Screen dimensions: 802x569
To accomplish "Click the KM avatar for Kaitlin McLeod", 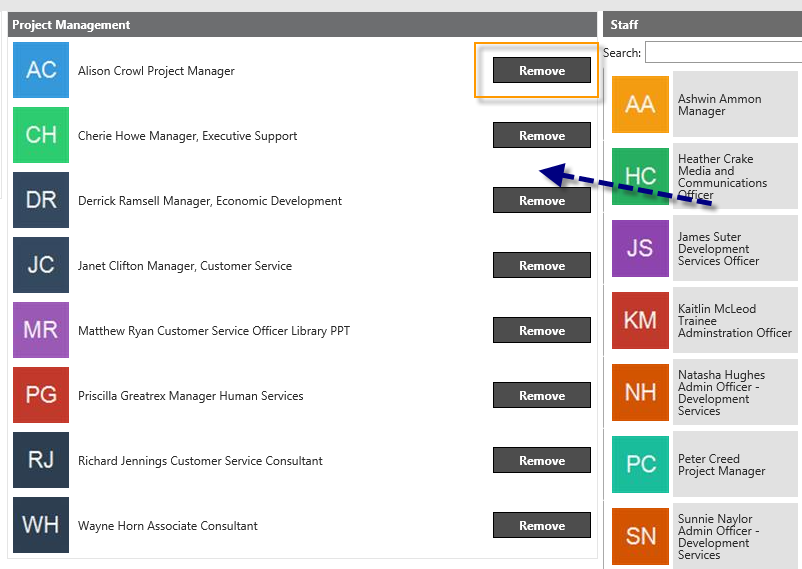I will 640,320.
